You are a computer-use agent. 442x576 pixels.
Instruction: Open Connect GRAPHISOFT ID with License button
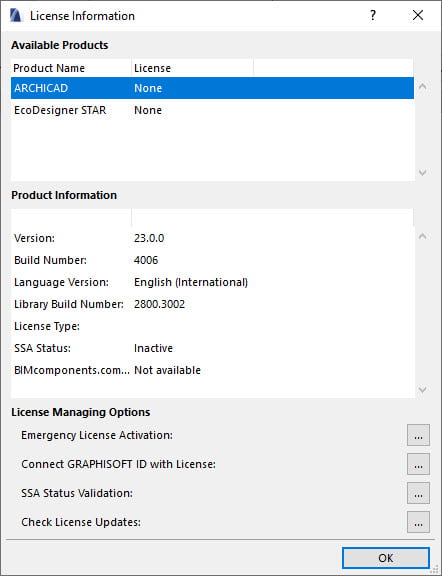[x=418, y=464]
